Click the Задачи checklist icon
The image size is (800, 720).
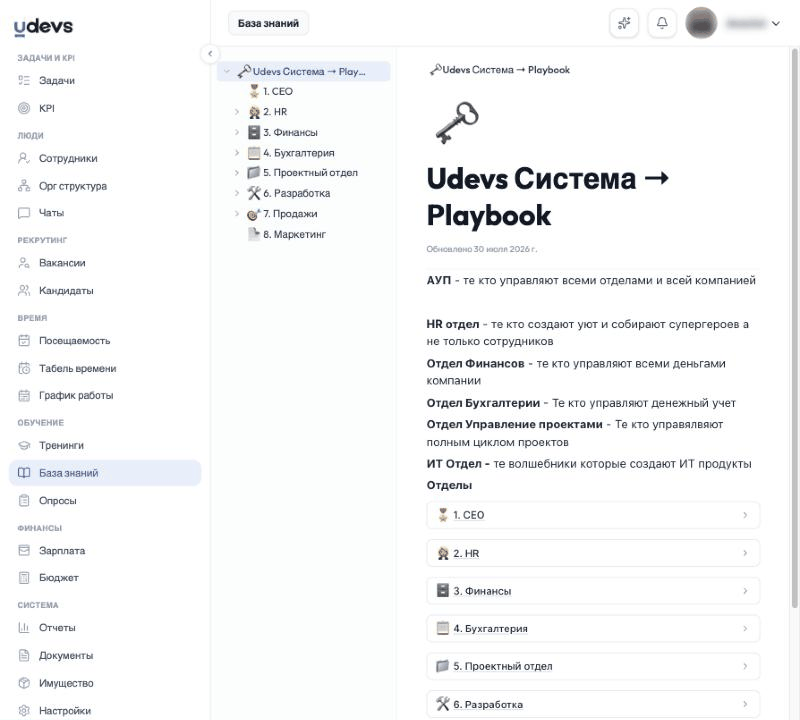(24, 80)
